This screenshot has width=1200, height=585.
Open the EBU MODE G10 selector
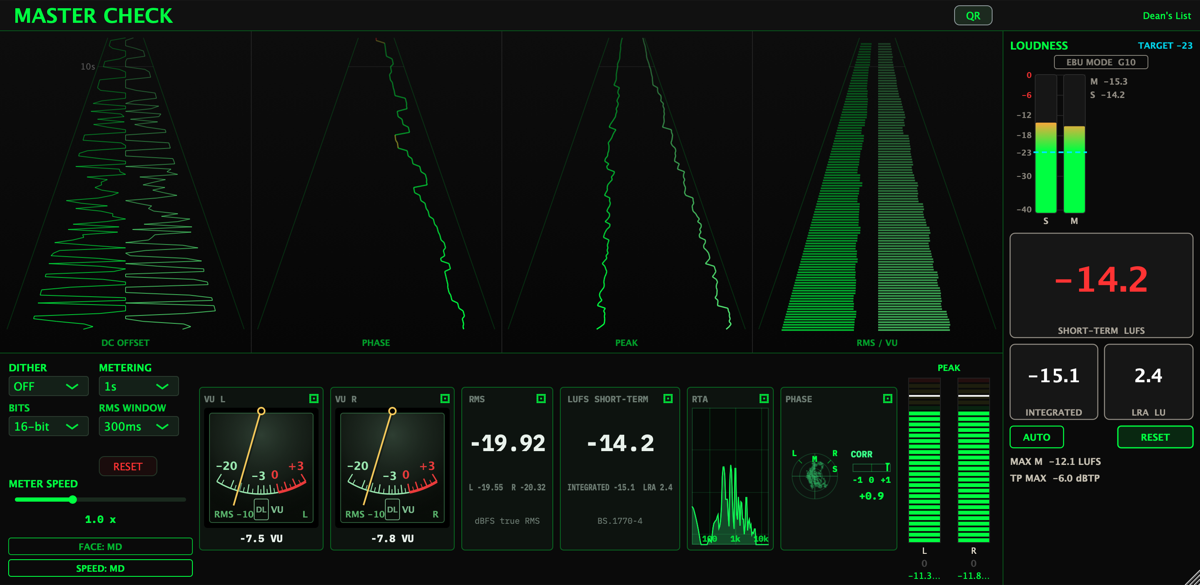[x=1101, y=62]
